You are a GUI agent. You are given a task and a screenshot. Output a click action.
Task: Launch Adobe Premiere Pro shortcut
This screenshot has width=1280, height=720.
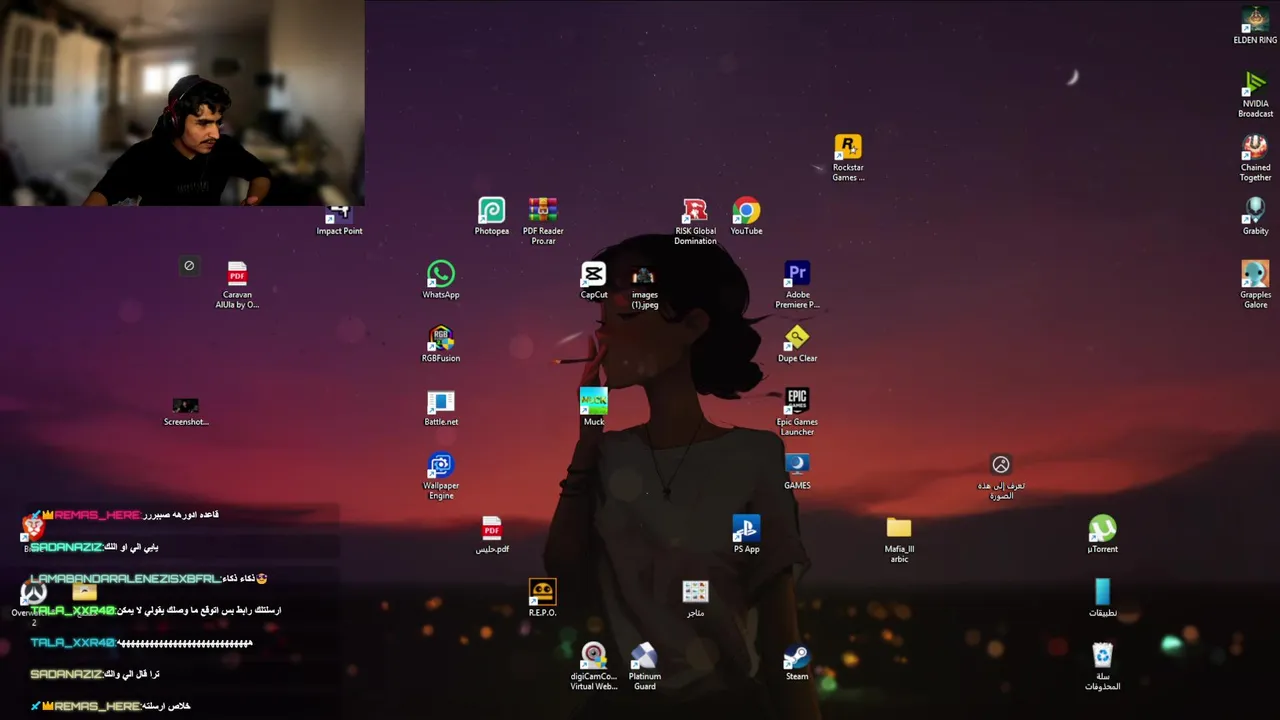(797, 285)
